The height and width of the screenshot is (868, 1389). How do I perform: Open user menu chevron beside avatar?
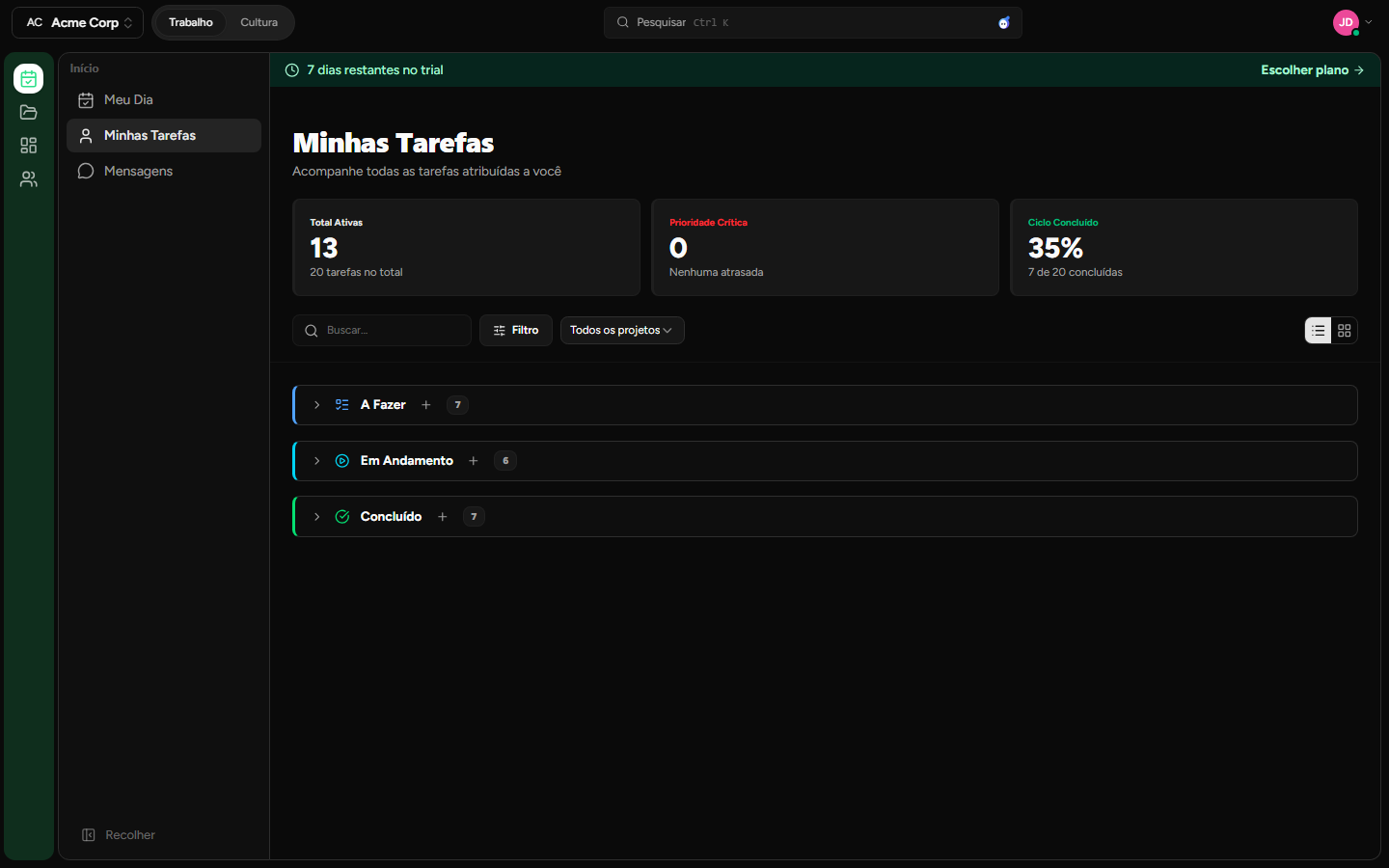(1369, 22)
